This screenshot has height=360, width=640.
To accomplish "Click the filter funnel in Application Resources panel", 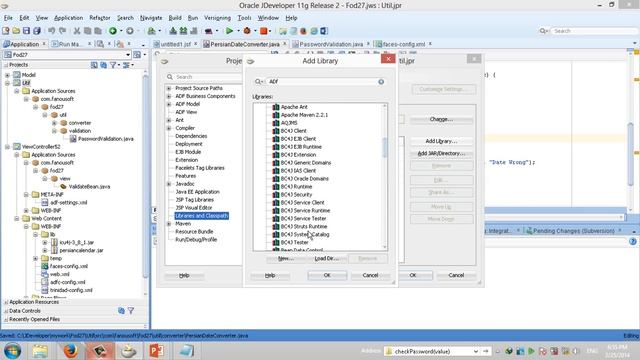I will [x=131, y=311].
